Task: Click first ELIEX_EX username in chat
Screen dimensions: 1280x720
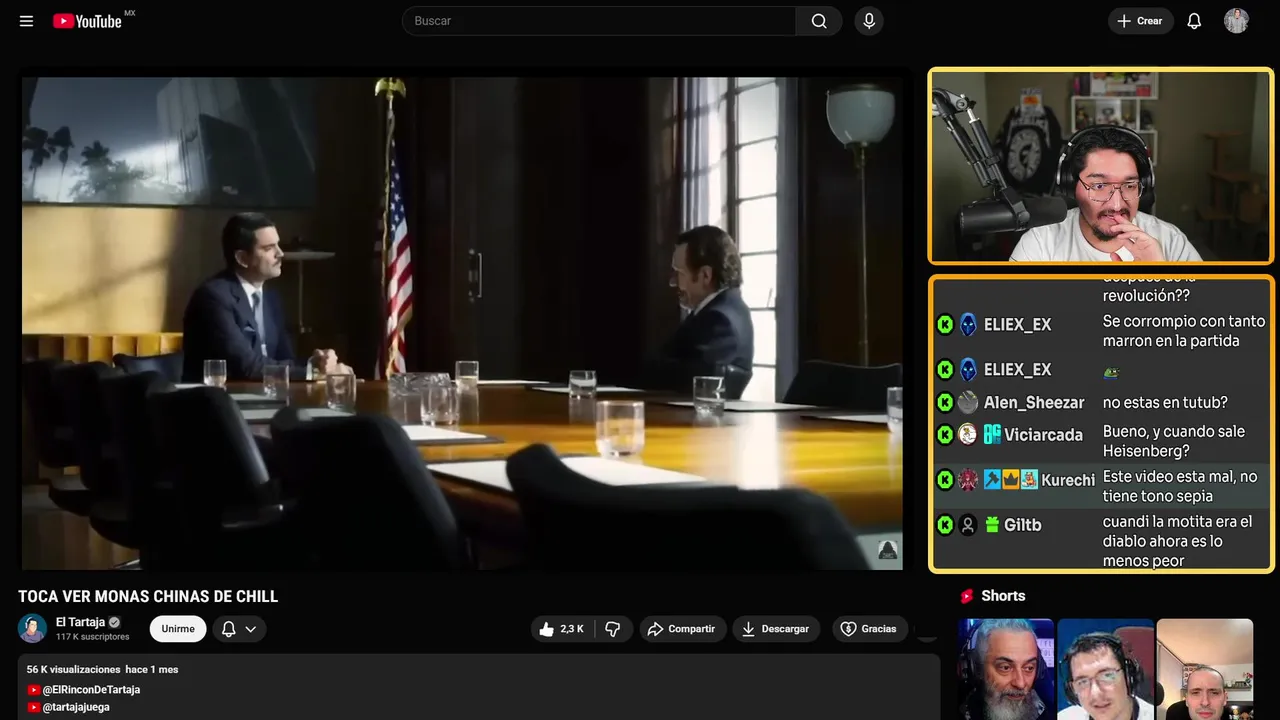Action: tap(1017, 325)
